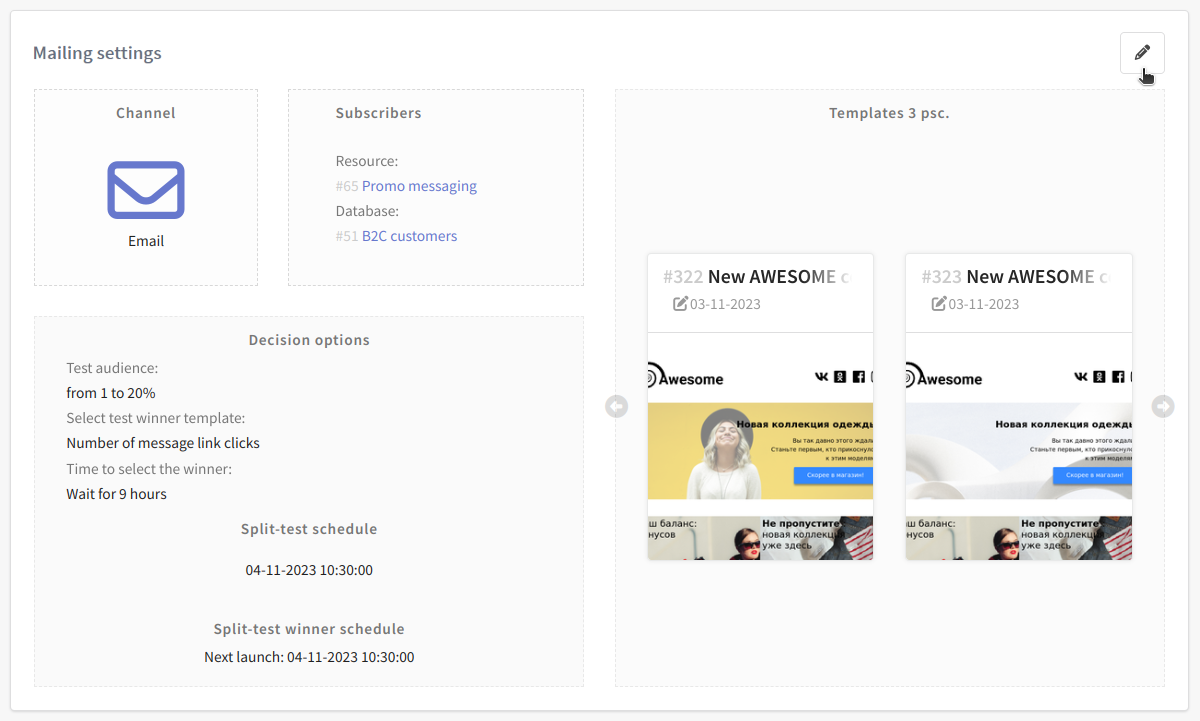This screenshot has height=721, width=1200.
Task: Show next templates with right arrow
Action: pos(1163,406)
